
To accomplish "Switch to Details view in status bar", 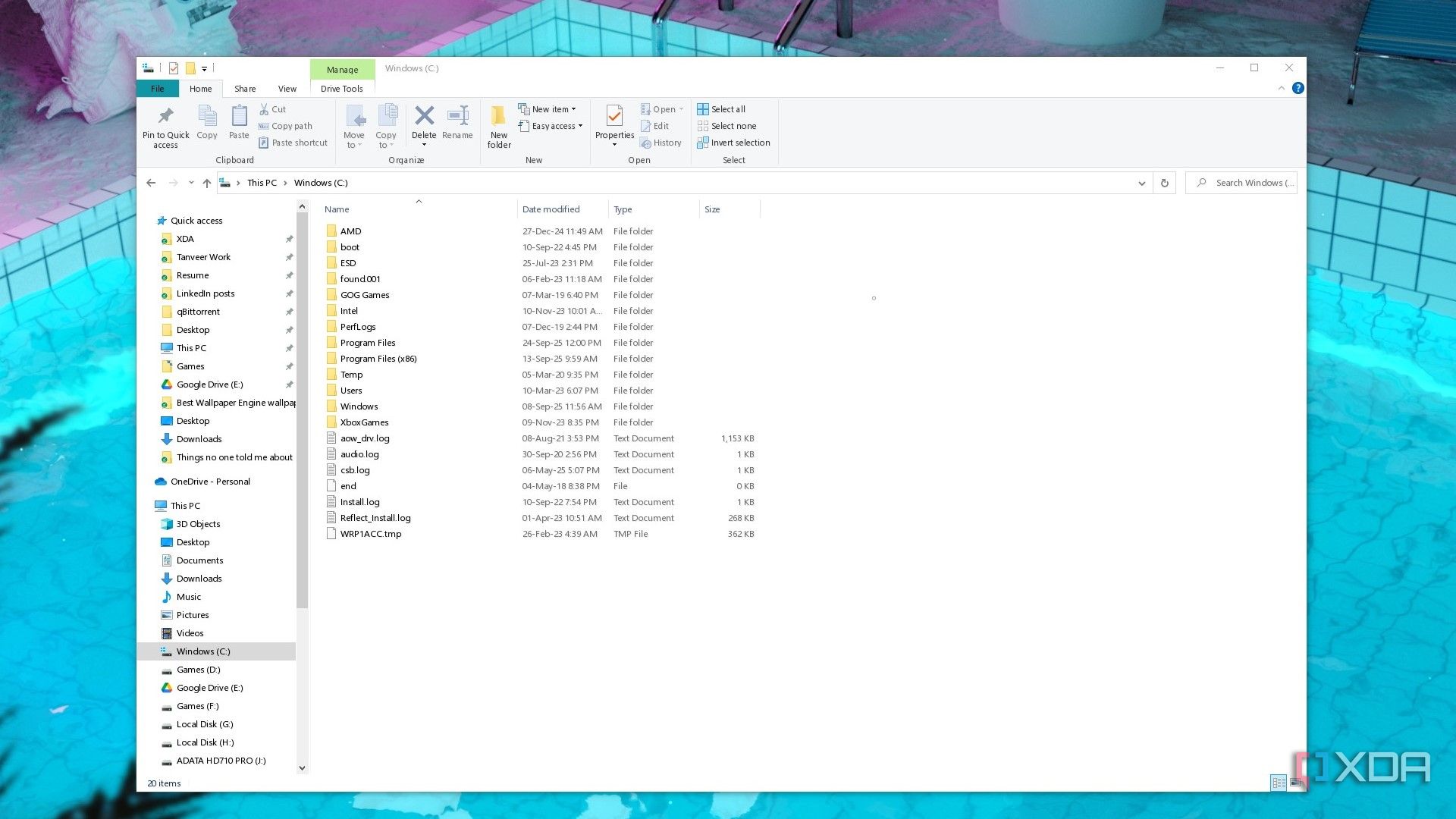I will click(1278, 783).
